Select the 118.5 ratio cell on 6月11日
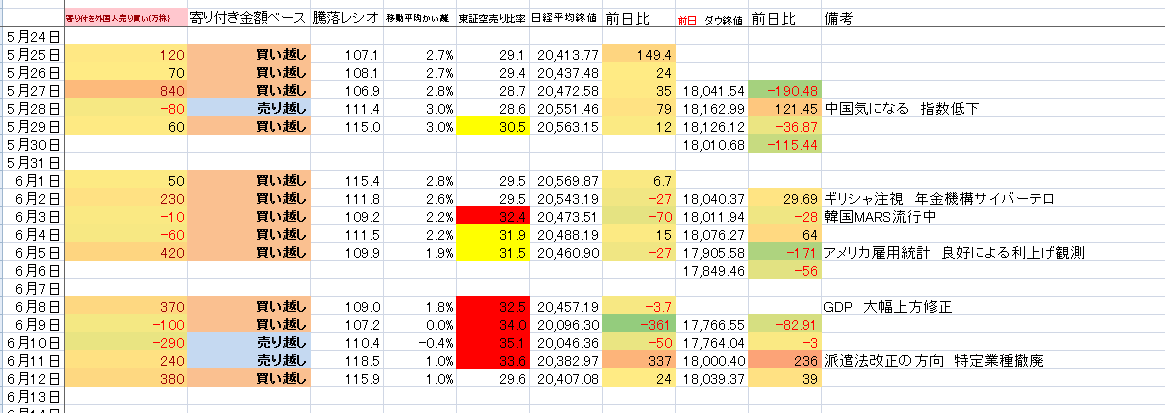The image size is (1165, 413). point(346,360)
